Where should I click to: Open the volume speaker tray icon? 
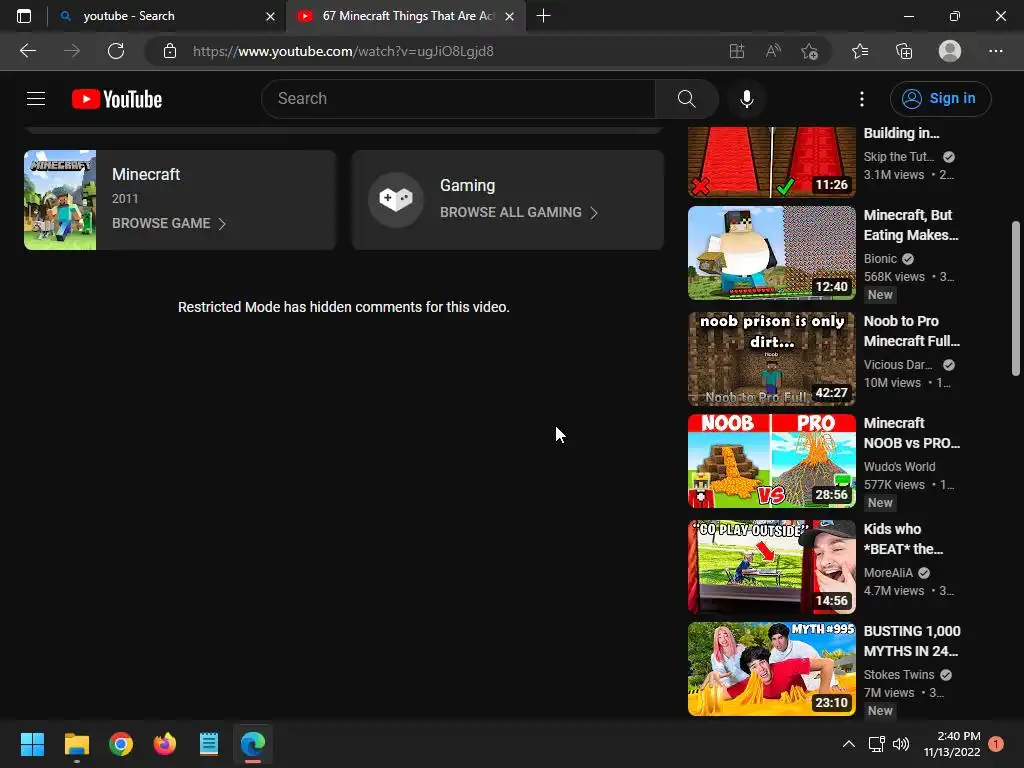pos(901,744)
